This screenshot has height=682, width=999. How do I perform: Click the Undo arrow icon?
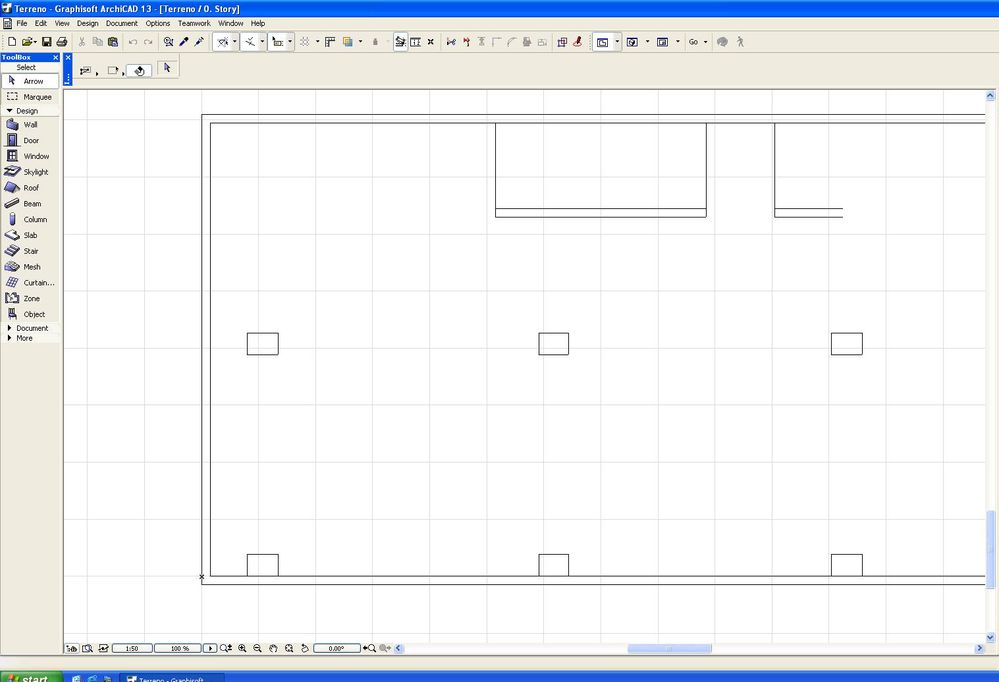132,41
